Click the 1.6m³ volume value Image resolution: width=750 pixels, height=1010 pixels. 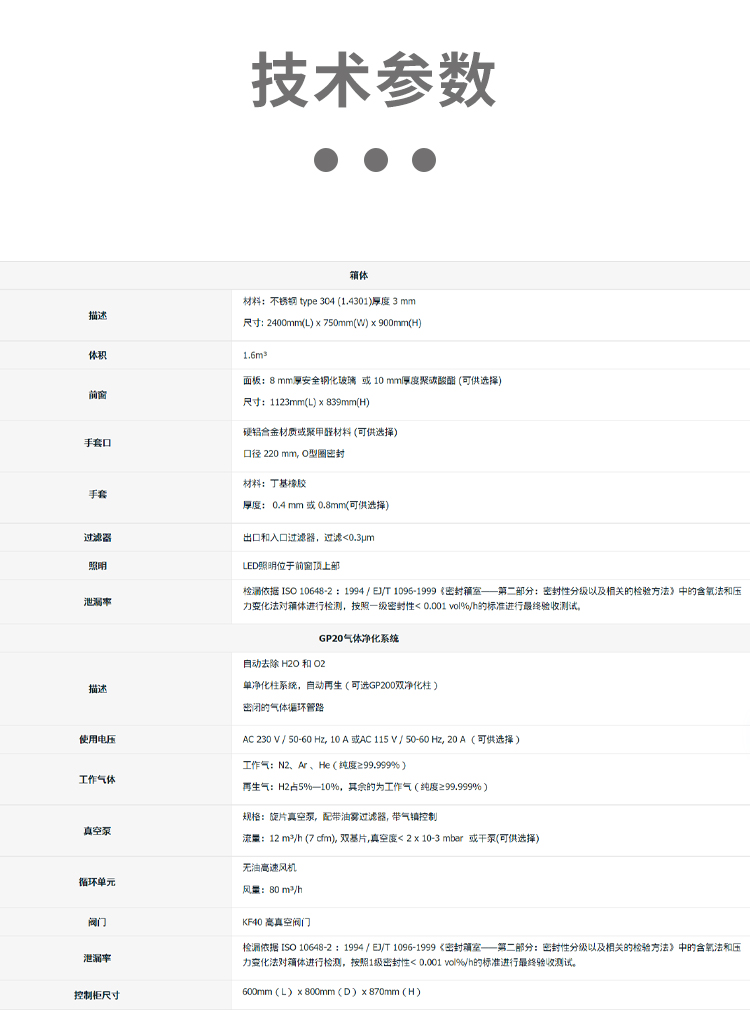(x=255, y=355)
